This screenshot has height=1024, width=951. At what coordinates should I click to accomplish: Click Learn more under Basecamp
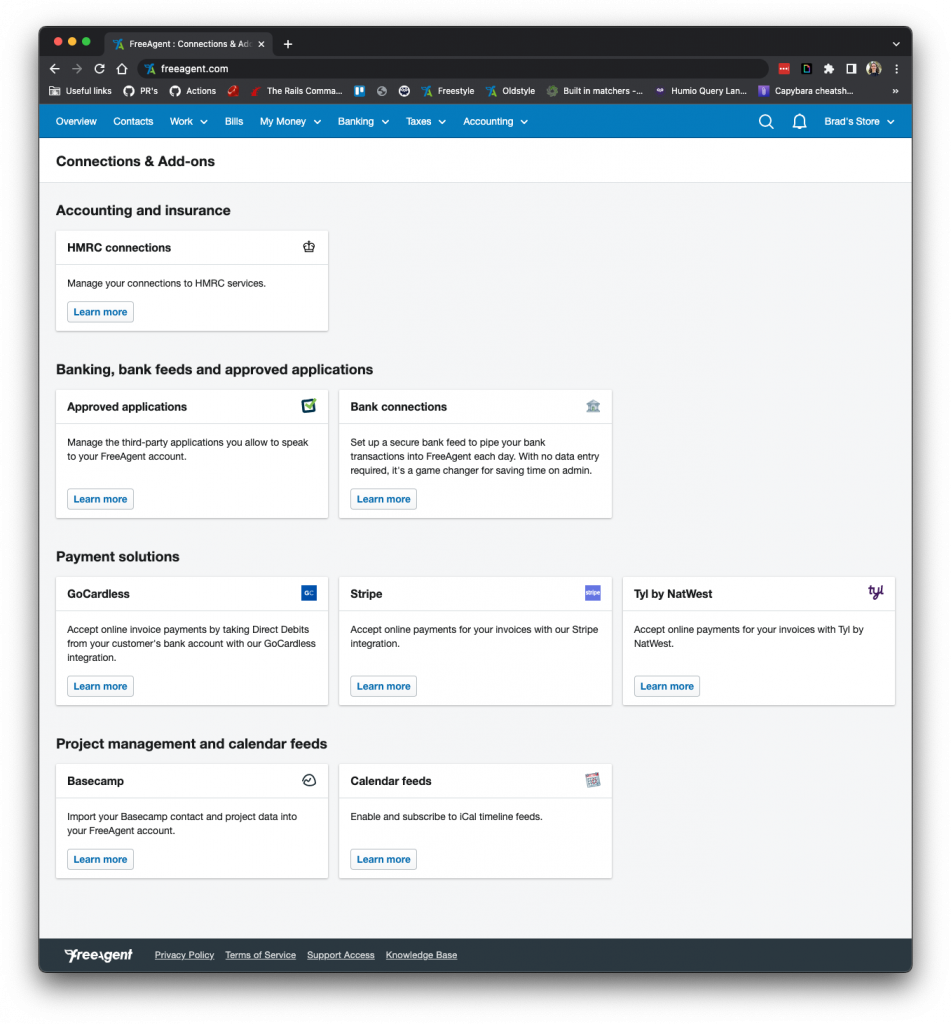point(100,859)
